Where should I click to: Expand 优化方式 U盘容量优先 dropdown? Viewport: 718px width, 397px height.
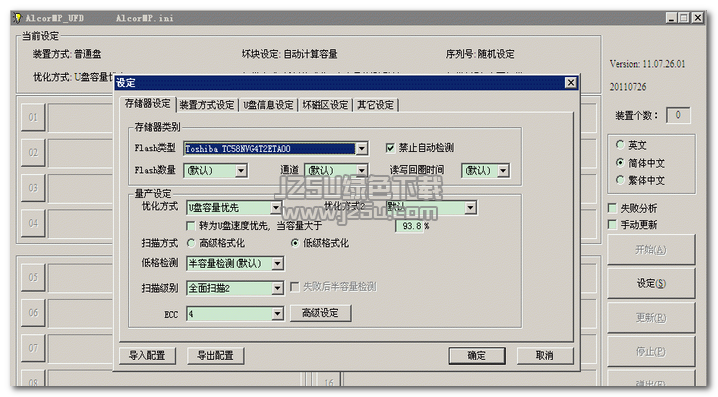[276, 208]
